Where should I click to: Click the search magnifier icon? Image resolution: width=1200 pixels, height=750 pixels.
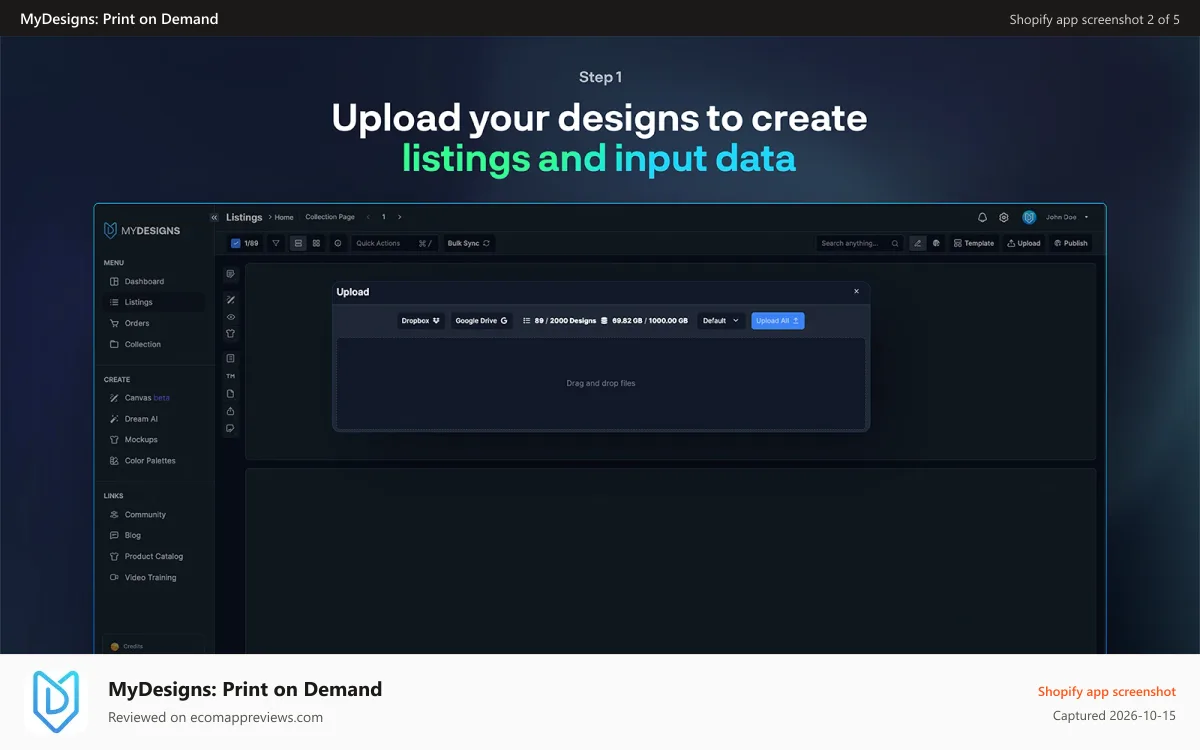tap(895, 243)
